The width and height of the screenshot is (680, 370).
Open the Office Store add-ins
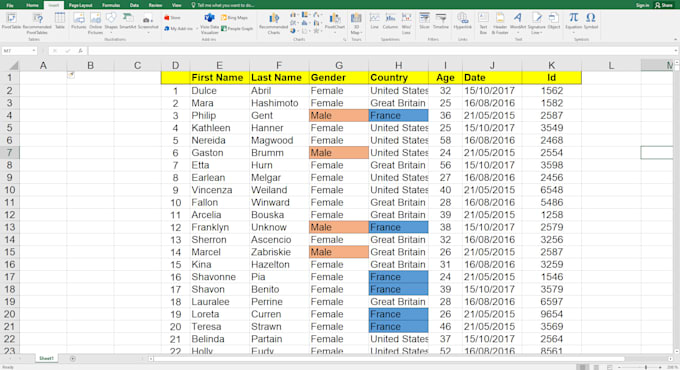coord(172,18)
